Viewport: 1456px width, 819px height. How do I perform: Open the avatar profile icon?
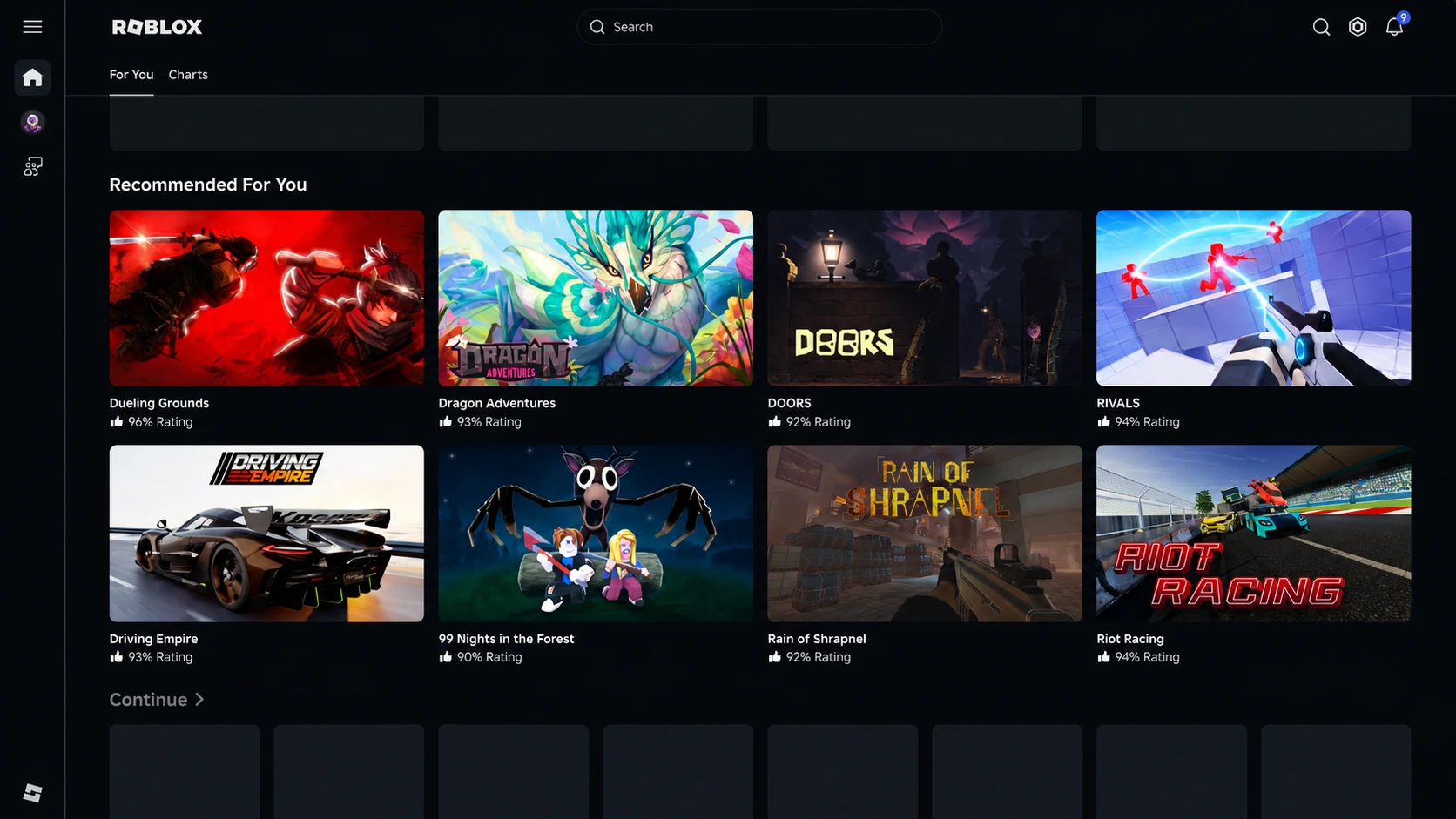click(32, 122)
